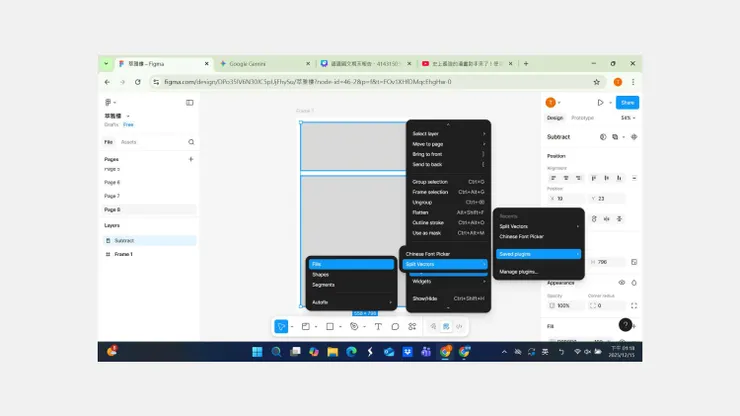Viewport: 740px width, 416px height.
Task: Click align right icon
Action: pyautogui.click(x=578, y=178)
